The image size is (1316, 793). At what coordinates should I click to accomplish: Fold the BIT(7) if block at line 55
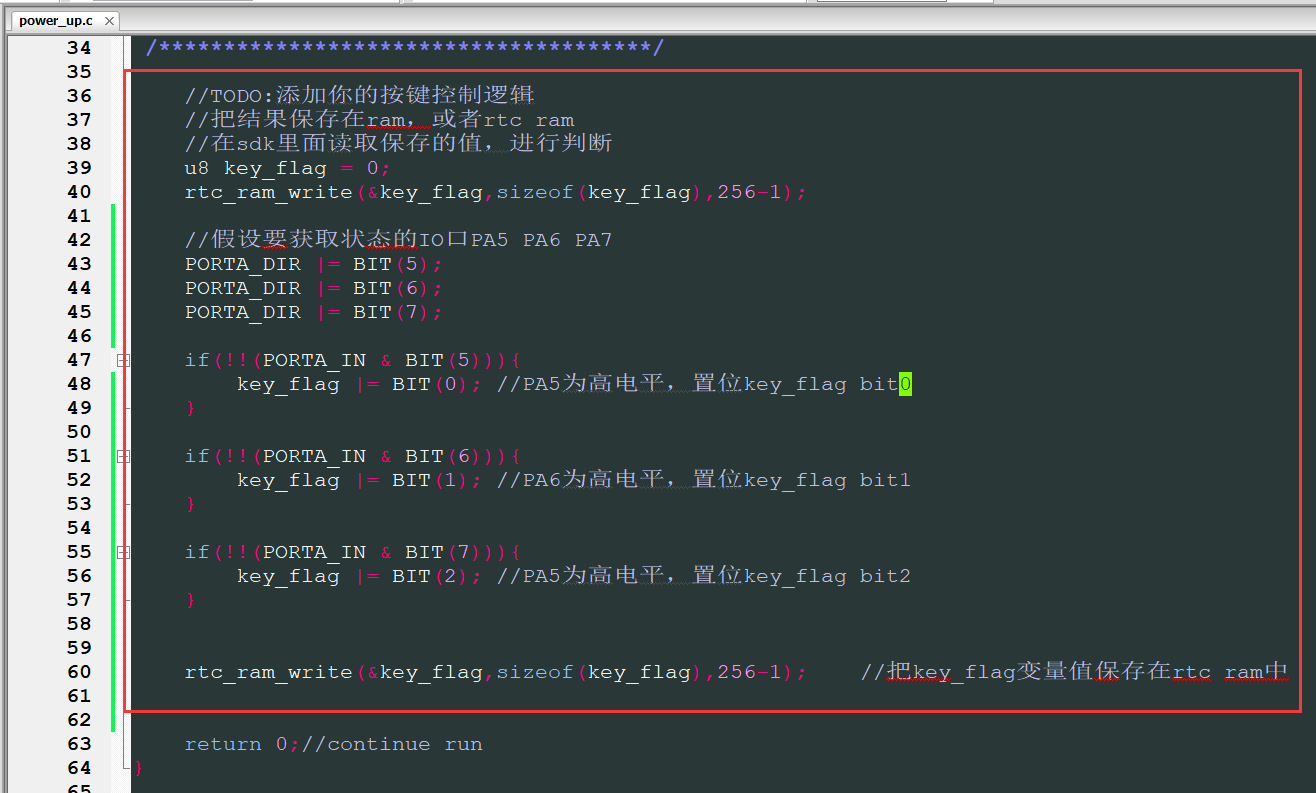click(123, 552)
